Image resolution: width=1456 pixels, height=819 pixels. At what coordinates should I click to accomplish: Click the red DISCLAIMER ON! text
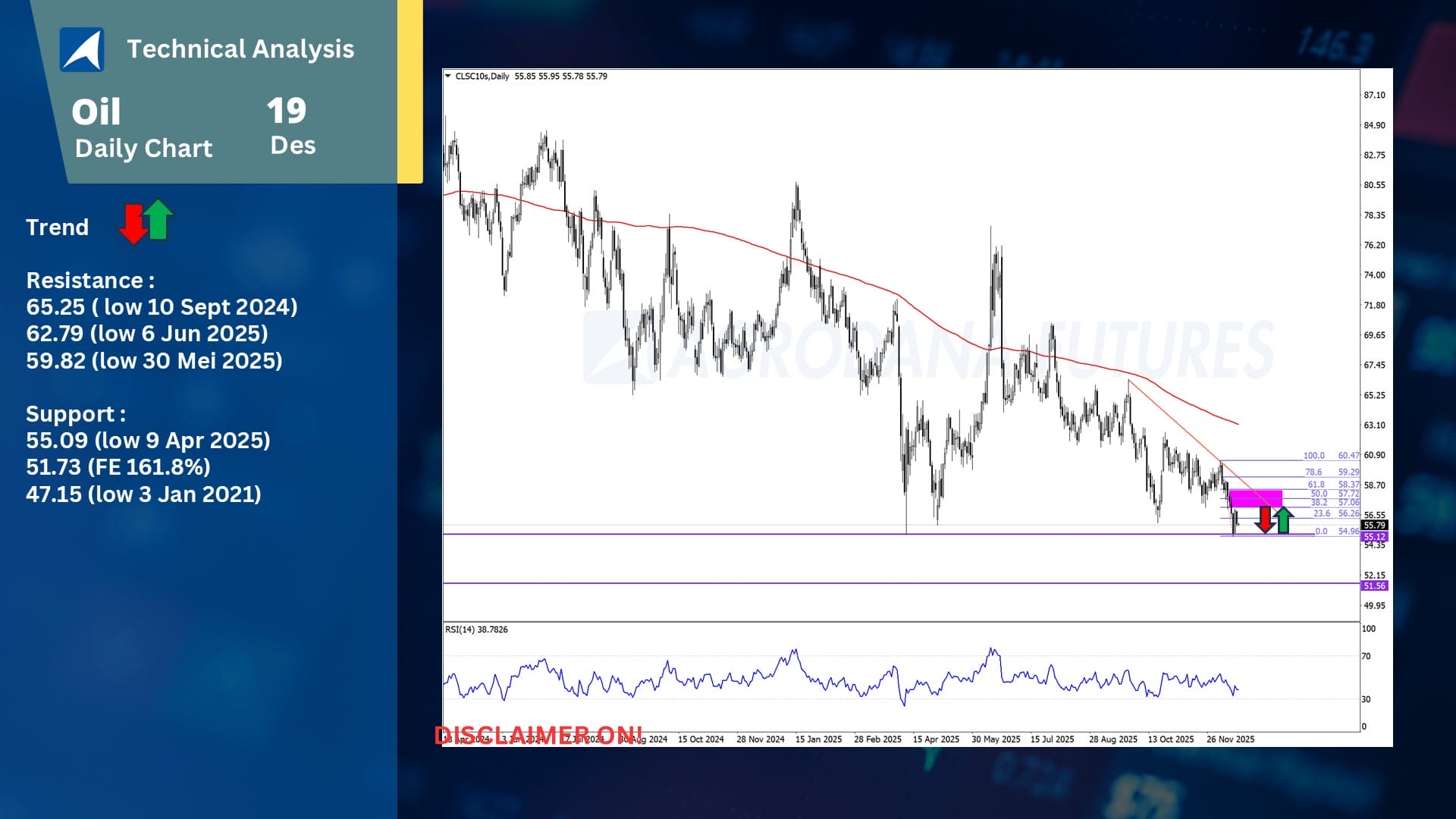pyautogui.click(x=538, y=735)
